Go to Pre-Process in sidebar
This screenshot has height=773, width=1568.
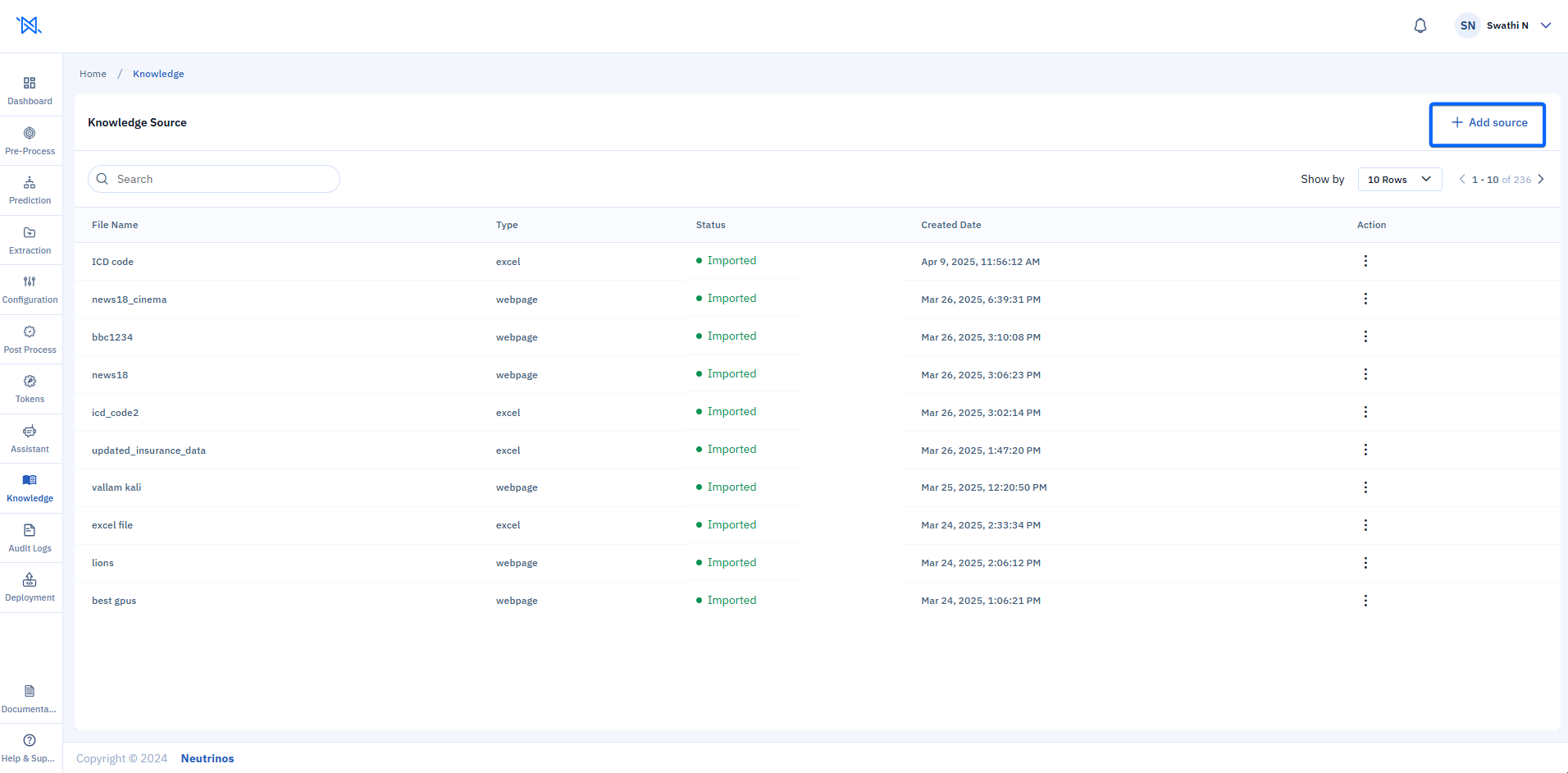(30, 141)
